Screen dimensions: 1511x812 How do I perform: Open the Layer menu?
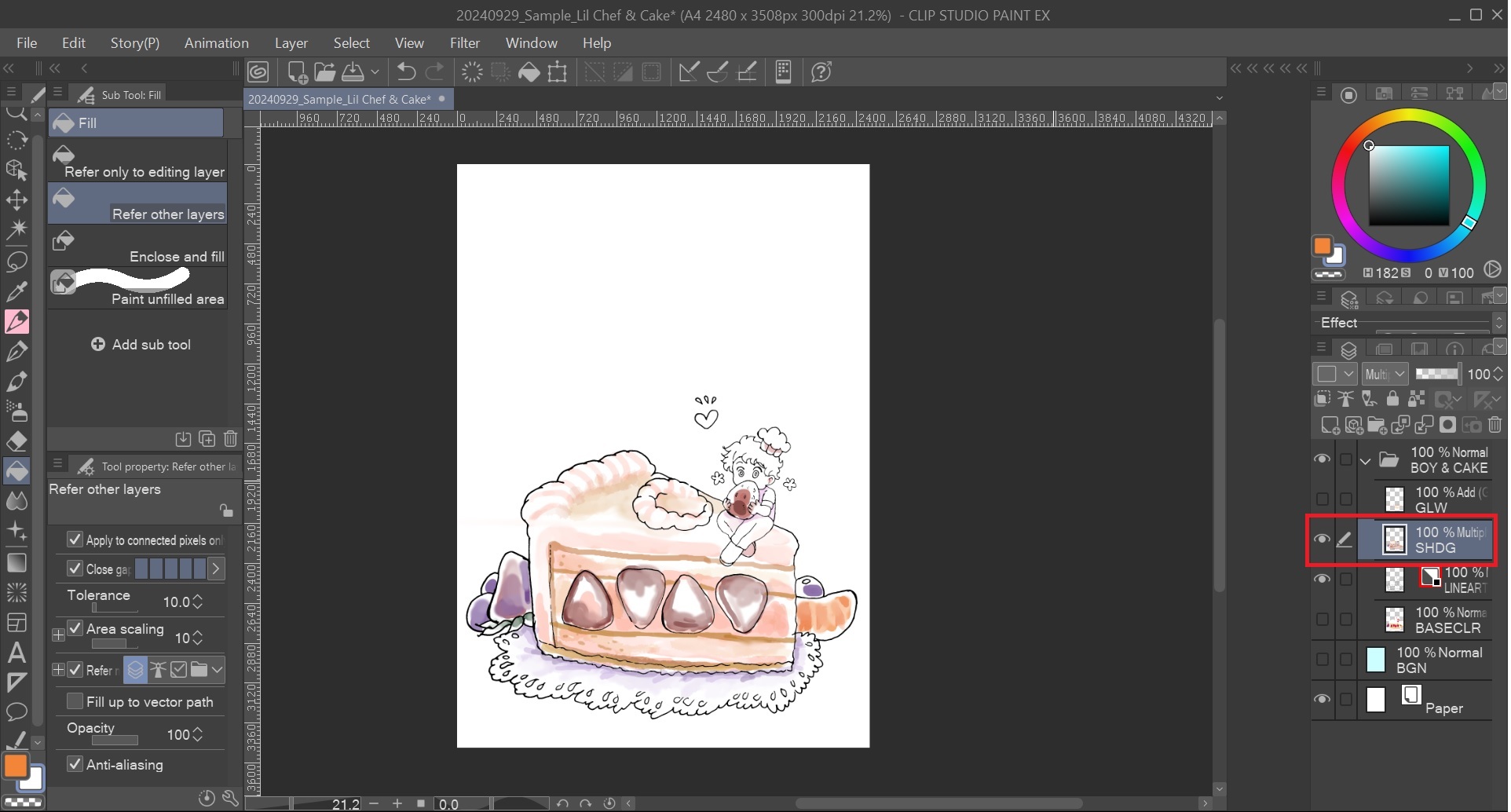pyautogui.click(x=291, y=43)
